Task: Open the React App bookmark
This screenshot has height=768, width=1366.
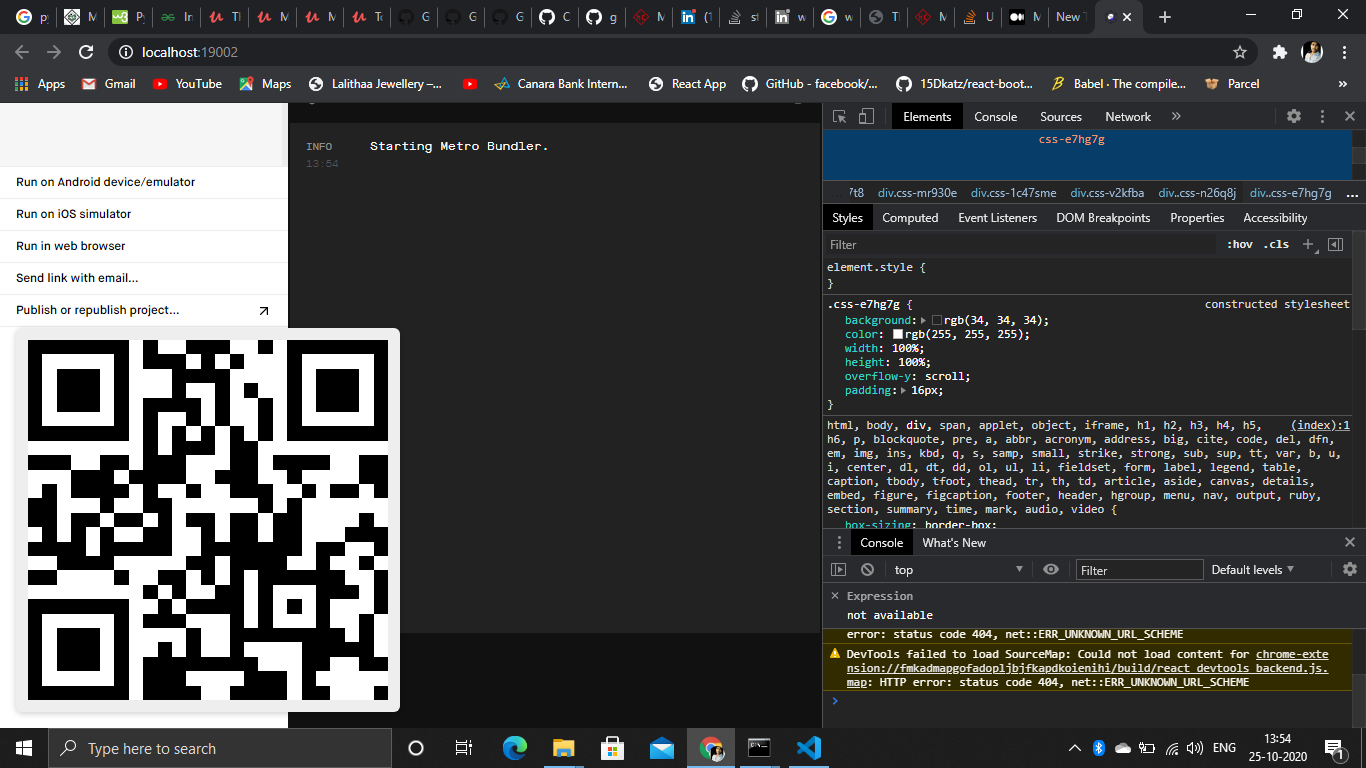Action: pos(687,84)
